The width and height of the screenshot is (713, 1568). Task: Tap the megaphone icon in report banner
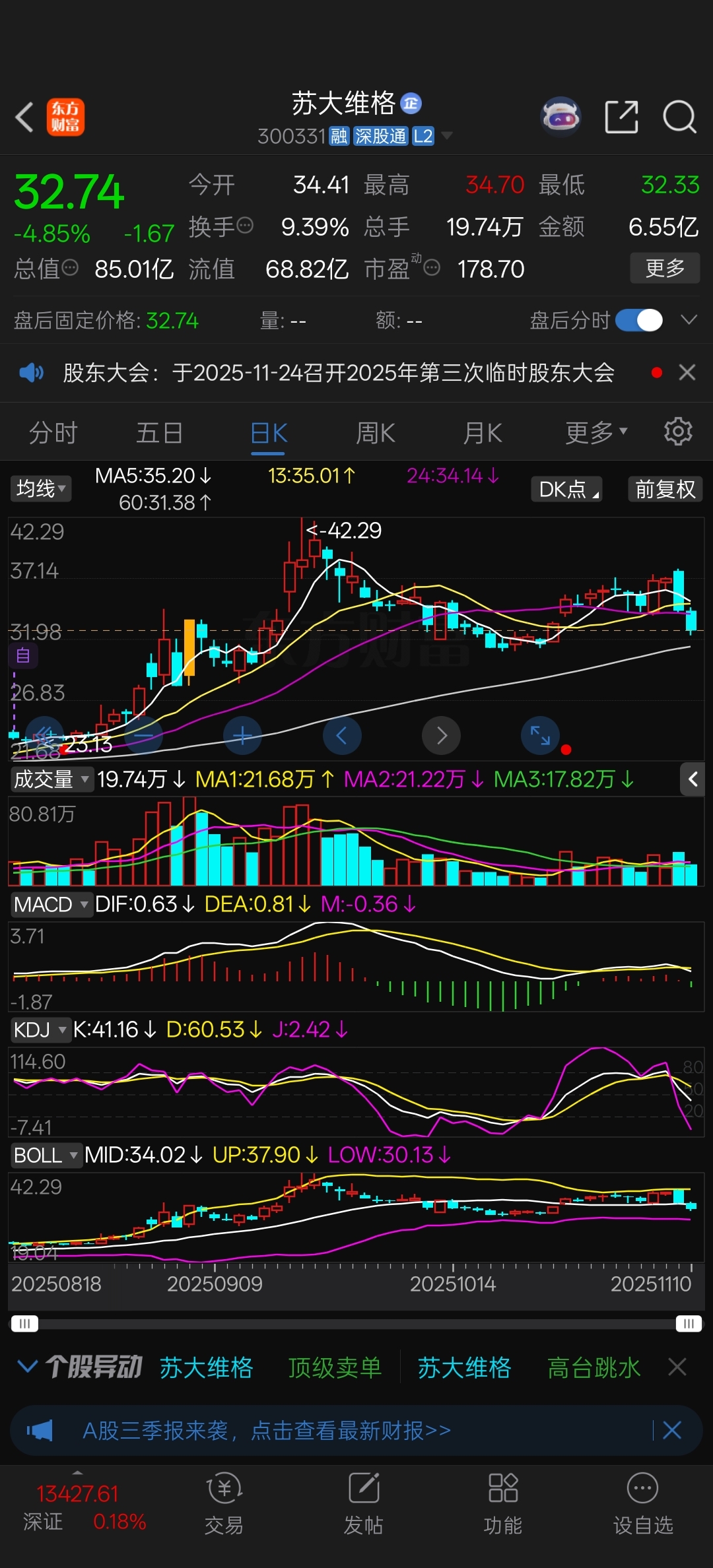(40, 1431)
